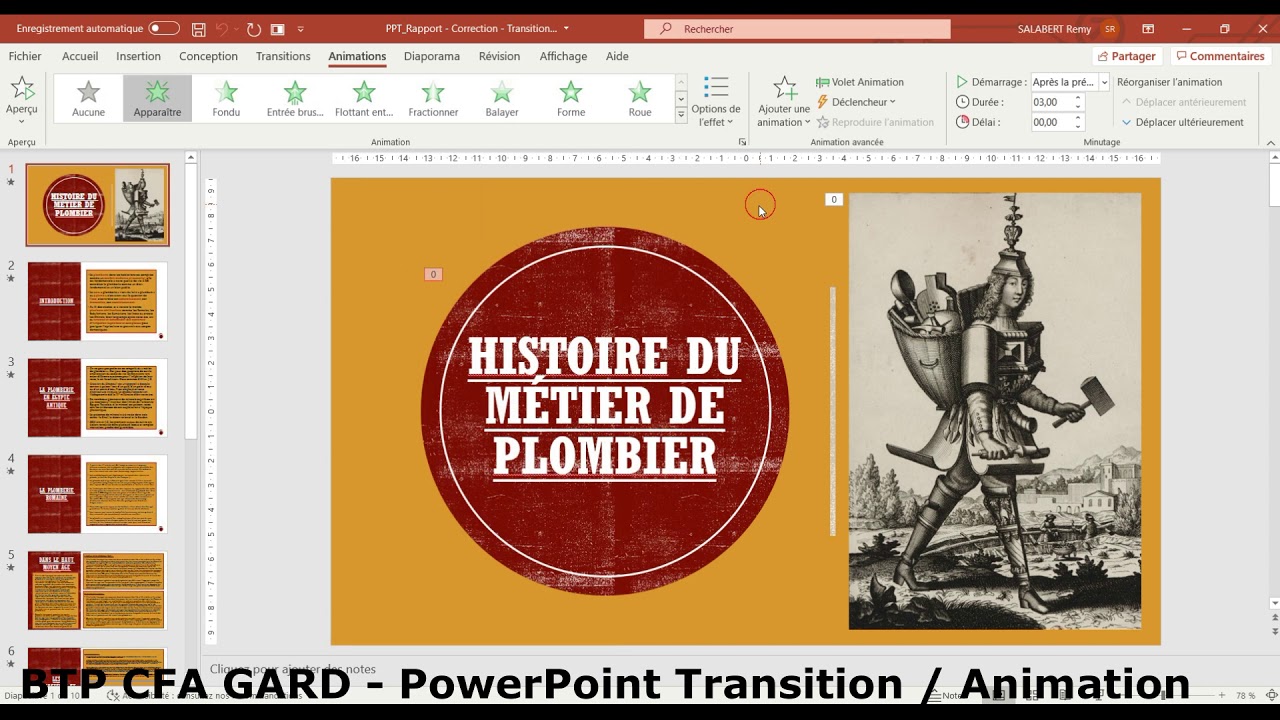Switch to the Conception tab

pyautogui.click(x=208, y=56)
